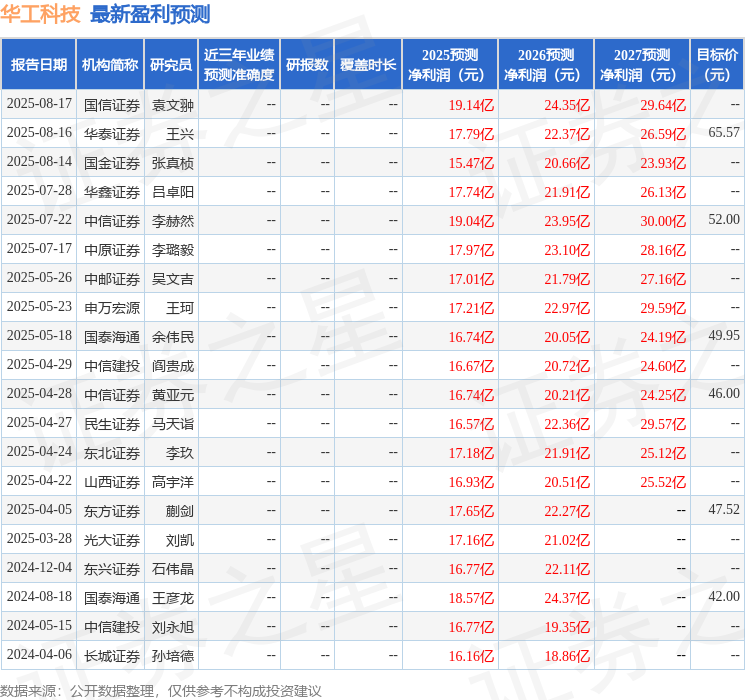Select the 2027预测净利润 column header
745x700 pixels.
coord(641,65)
